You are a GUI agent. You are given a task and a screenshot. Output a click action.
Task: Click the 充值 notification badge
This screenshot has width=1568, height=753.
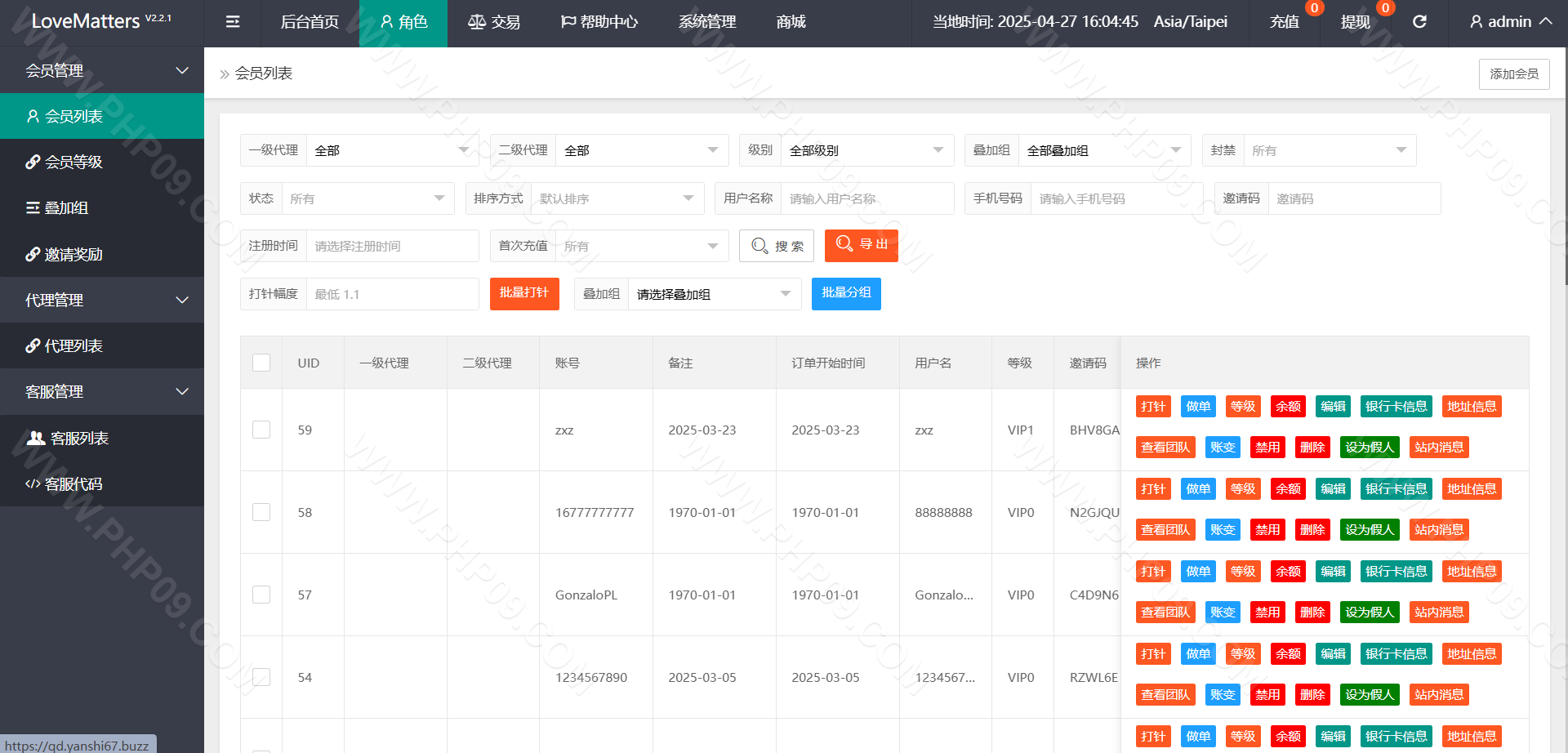point(1314,8)
